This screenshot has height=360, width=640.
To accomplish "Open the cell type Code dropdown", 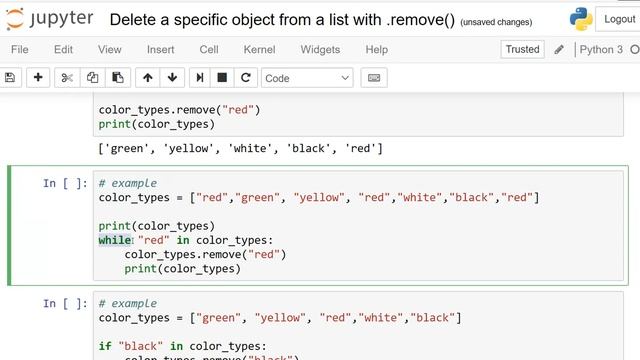I will pyautogui.click(x=307, y=78).
